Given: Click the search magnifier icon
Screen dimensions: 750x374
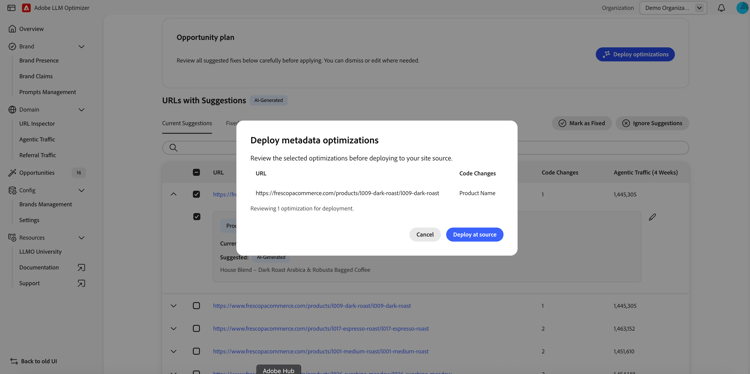Looking at the screenshot, I should (x=173, y=148).
